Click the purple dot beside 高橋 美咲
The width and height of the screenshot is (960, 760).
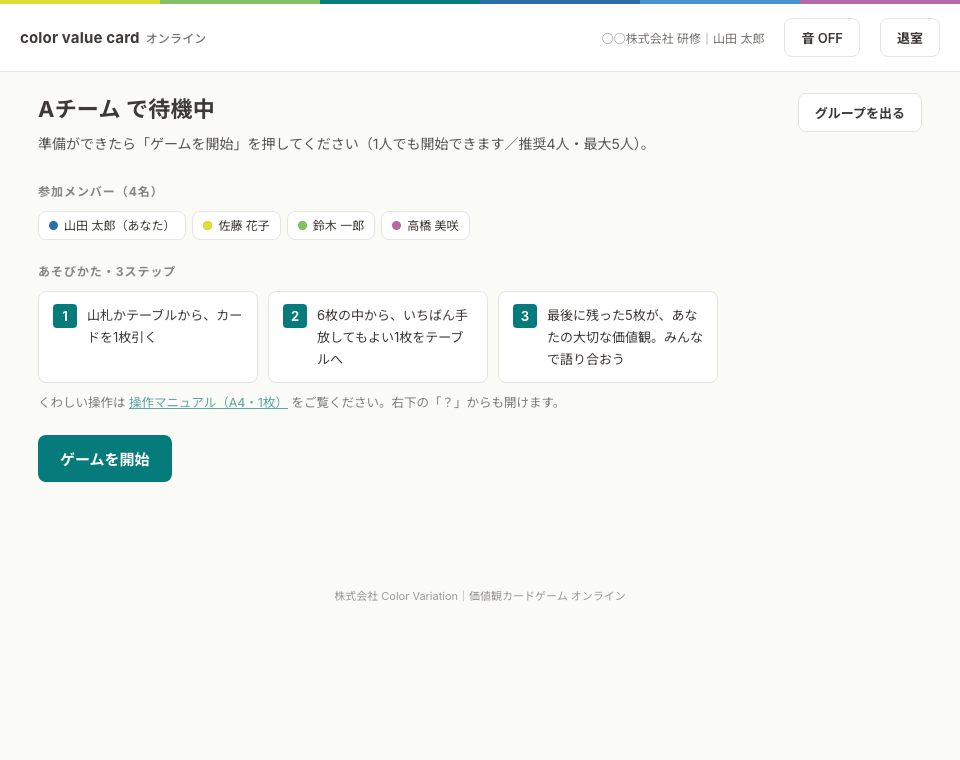point(397,225)
